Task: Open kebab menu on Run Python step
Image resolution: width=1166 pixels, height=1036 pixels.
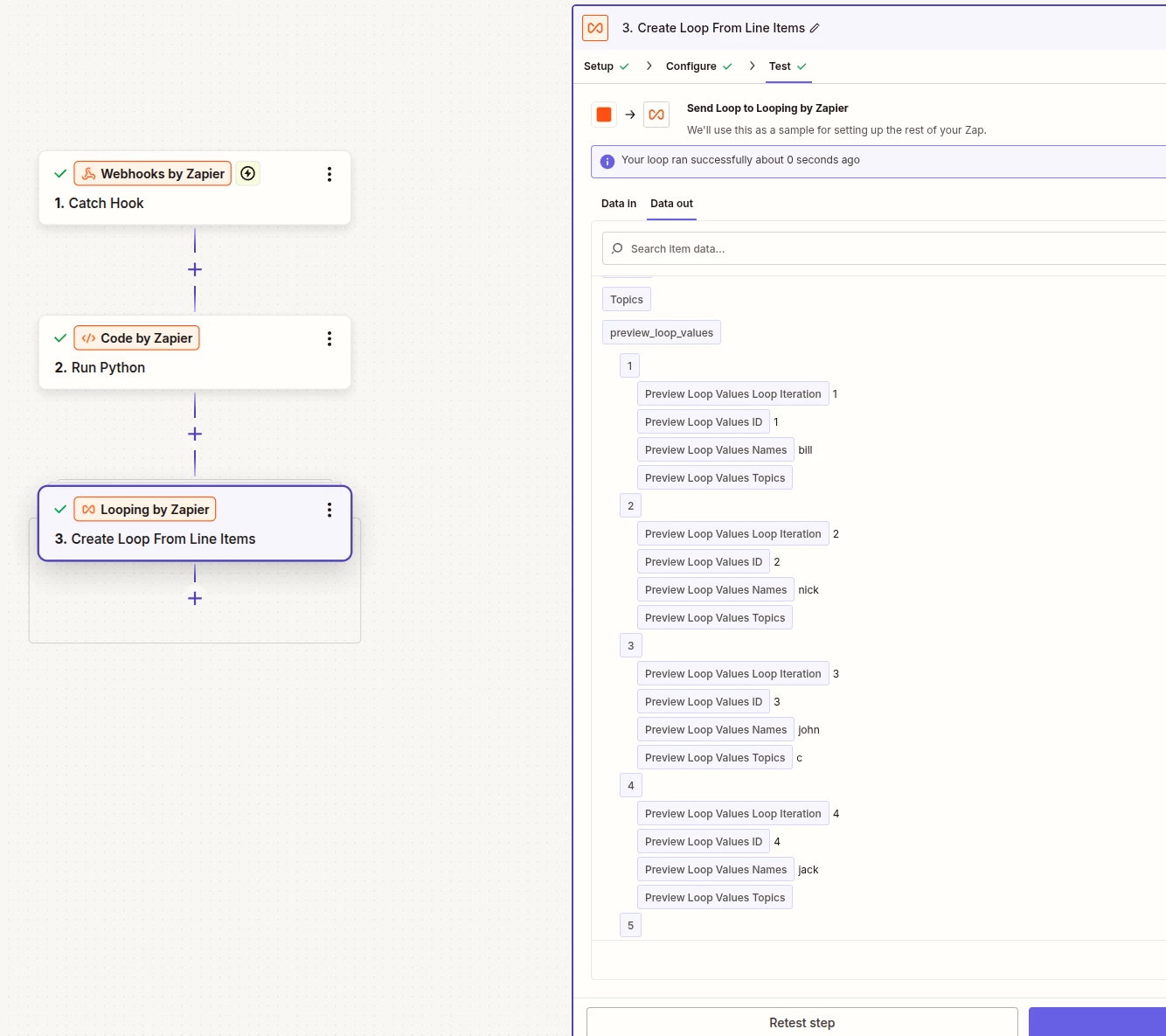Action: point(330,338)
